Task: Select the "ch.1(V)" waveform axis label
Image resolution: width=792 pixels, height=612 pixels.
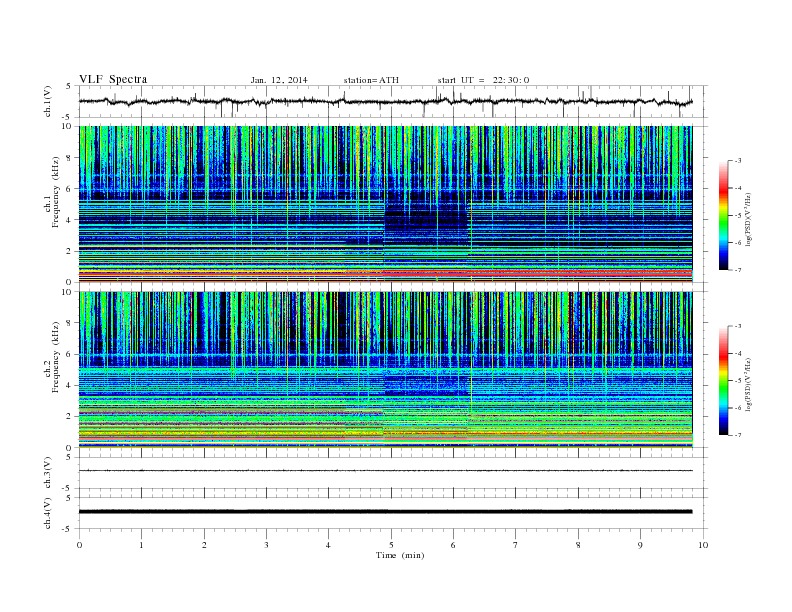Action: [48, 101]
